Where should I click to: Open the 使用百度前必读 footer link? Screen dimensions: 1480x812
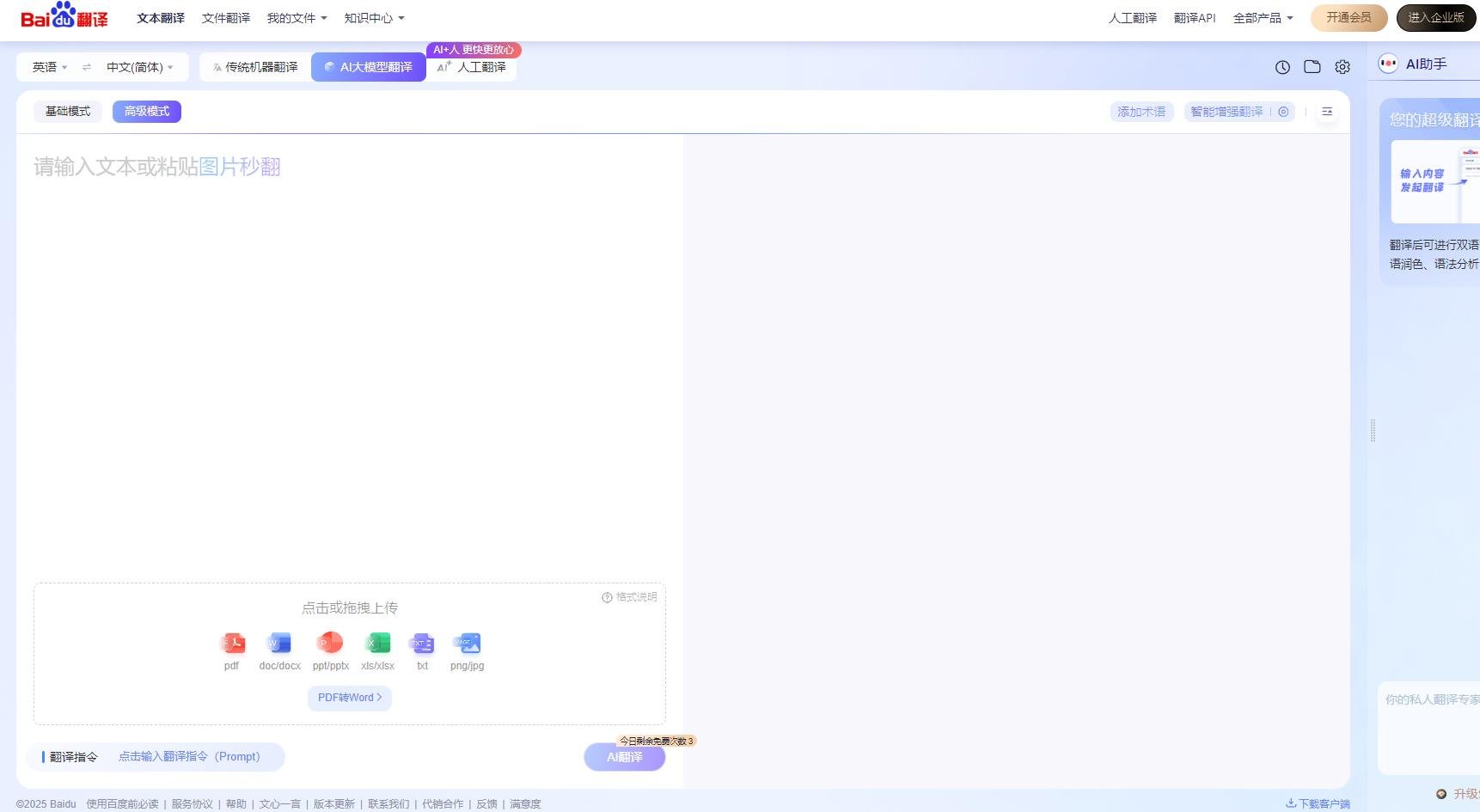pyautogui.click(x=122, y=804)
